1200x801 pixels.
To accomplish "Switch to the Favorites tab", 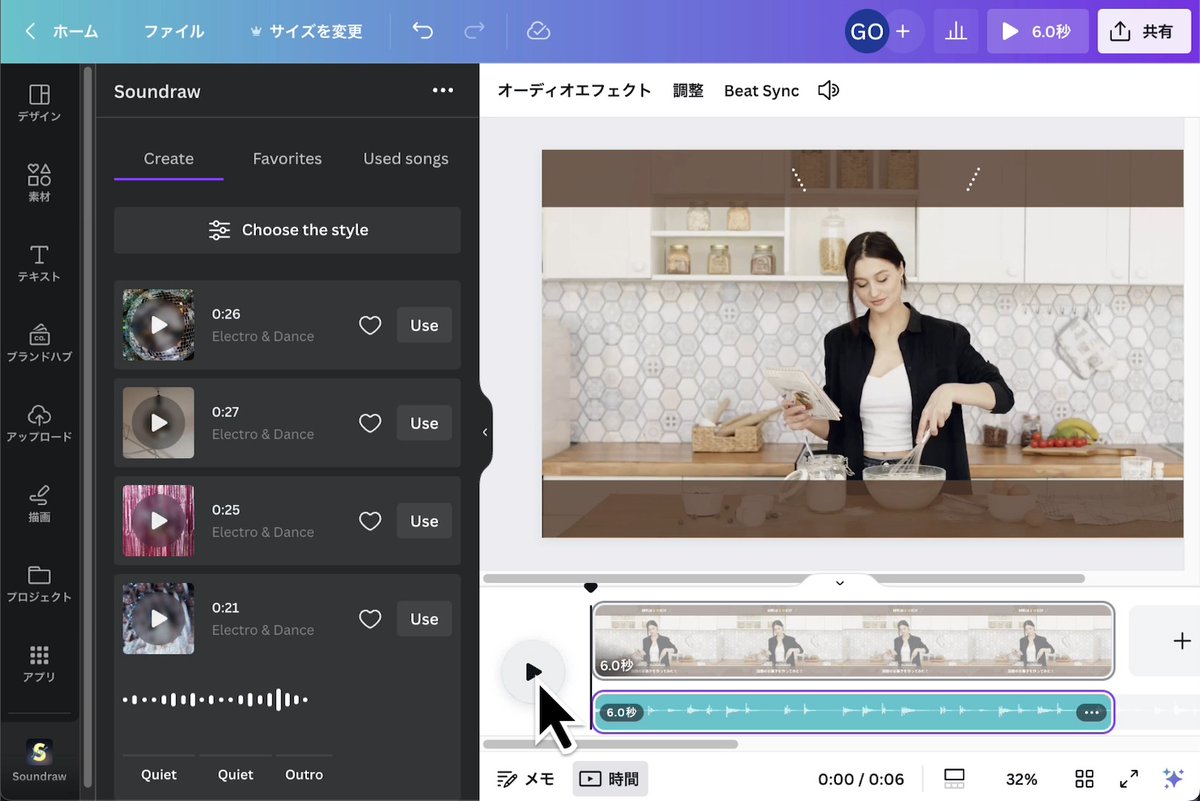I will point(287,159).
